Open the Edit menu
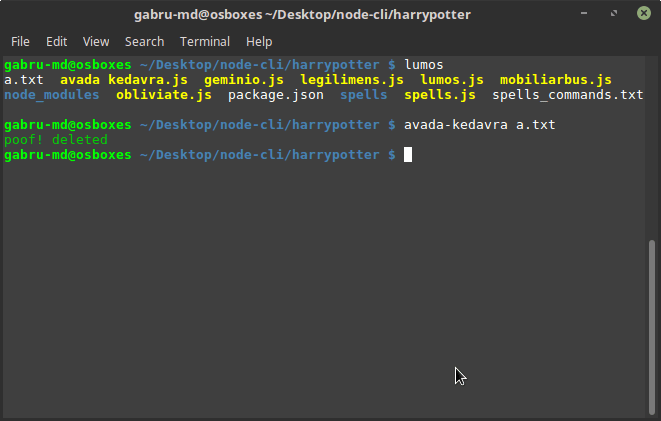This screenshot has height=421, width=661. coord(56,42)
